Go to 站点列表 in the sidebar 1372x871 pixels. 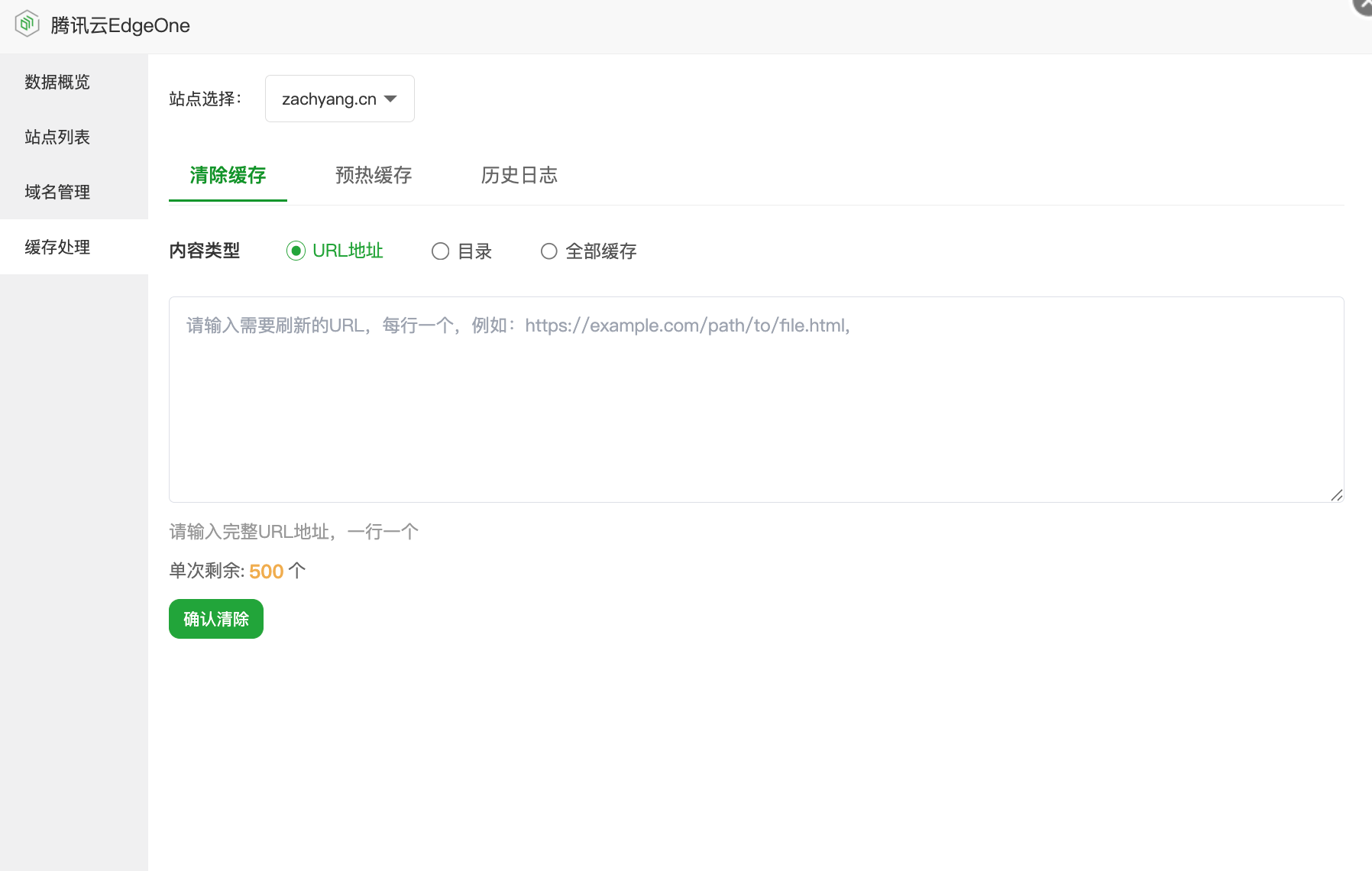pos(57,137)
